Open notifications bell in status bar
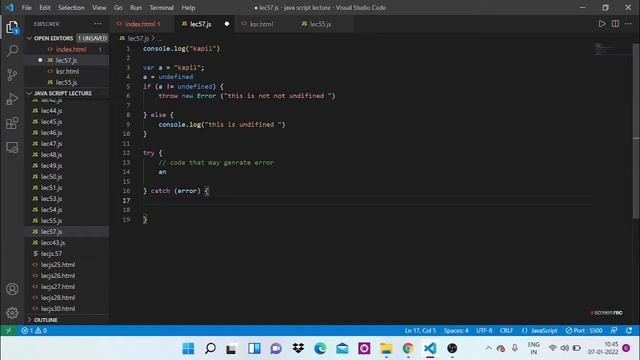 tap(629, 330)
